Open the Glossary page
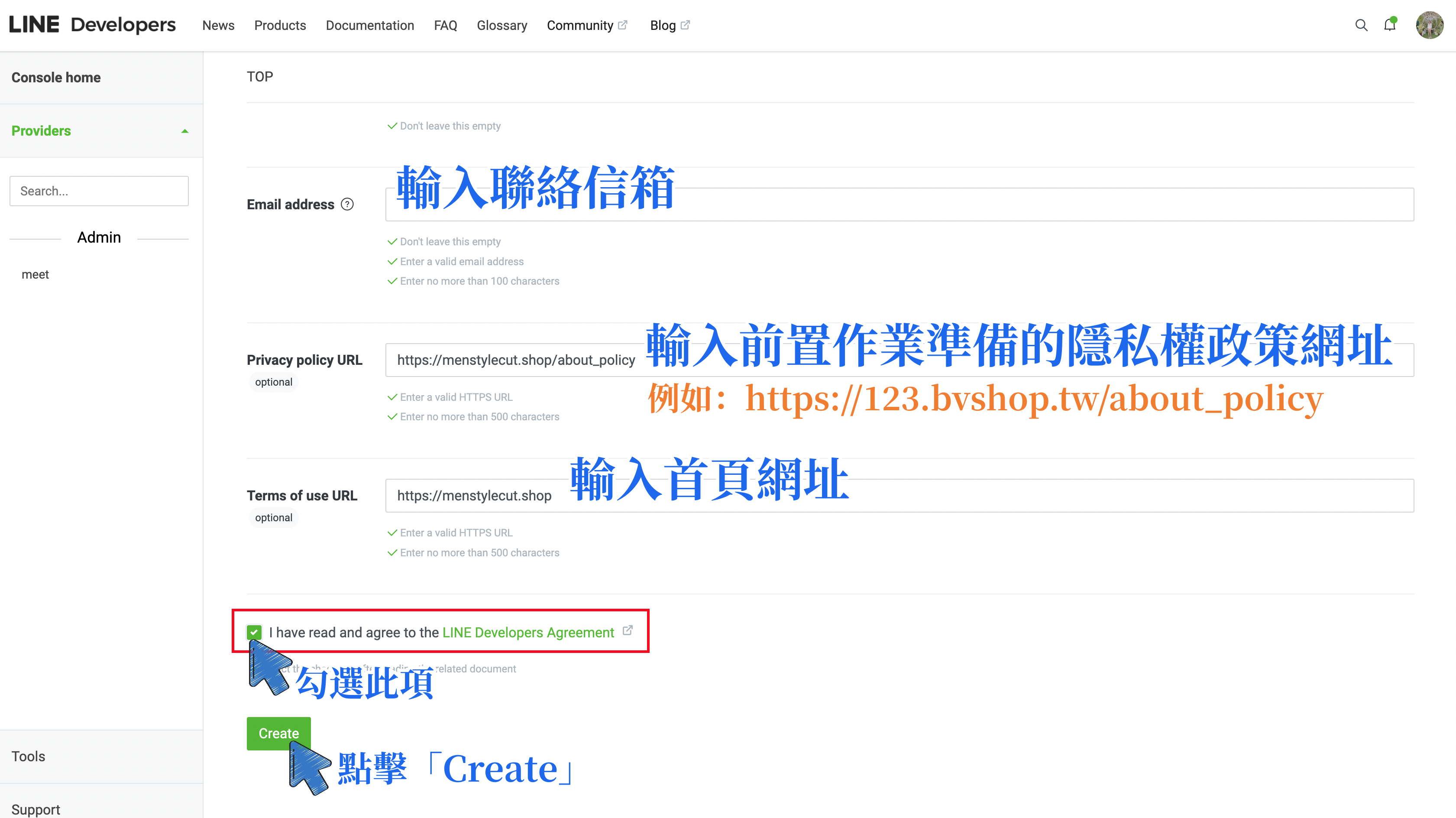The width and height of the screenshot is (1456, 818). (502, 26)
